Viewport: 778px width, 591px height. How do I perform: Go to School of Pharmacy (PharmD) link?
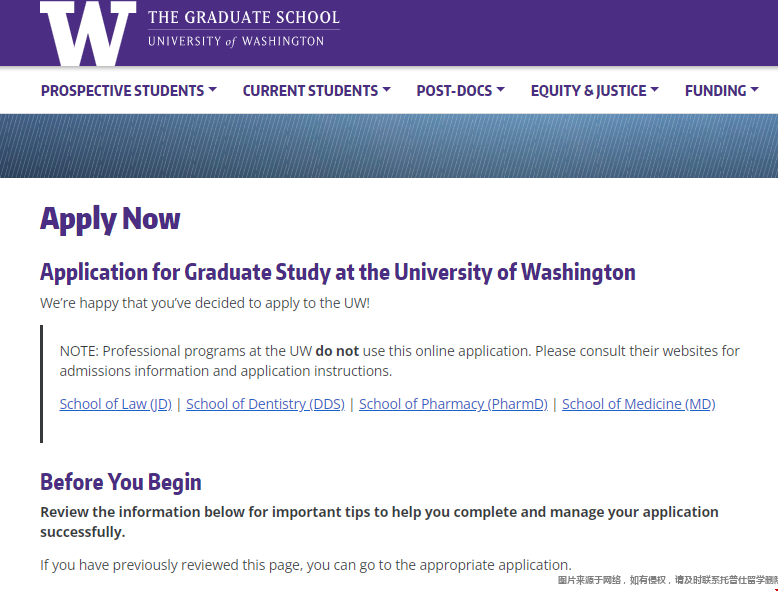tap(454, 404)
